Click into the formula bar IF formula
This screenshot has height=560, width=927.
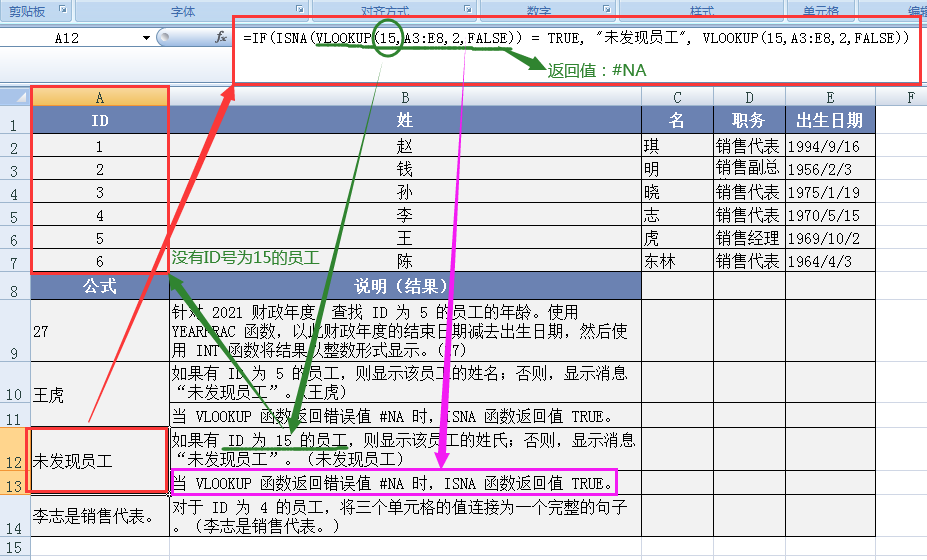click(576, 38)
